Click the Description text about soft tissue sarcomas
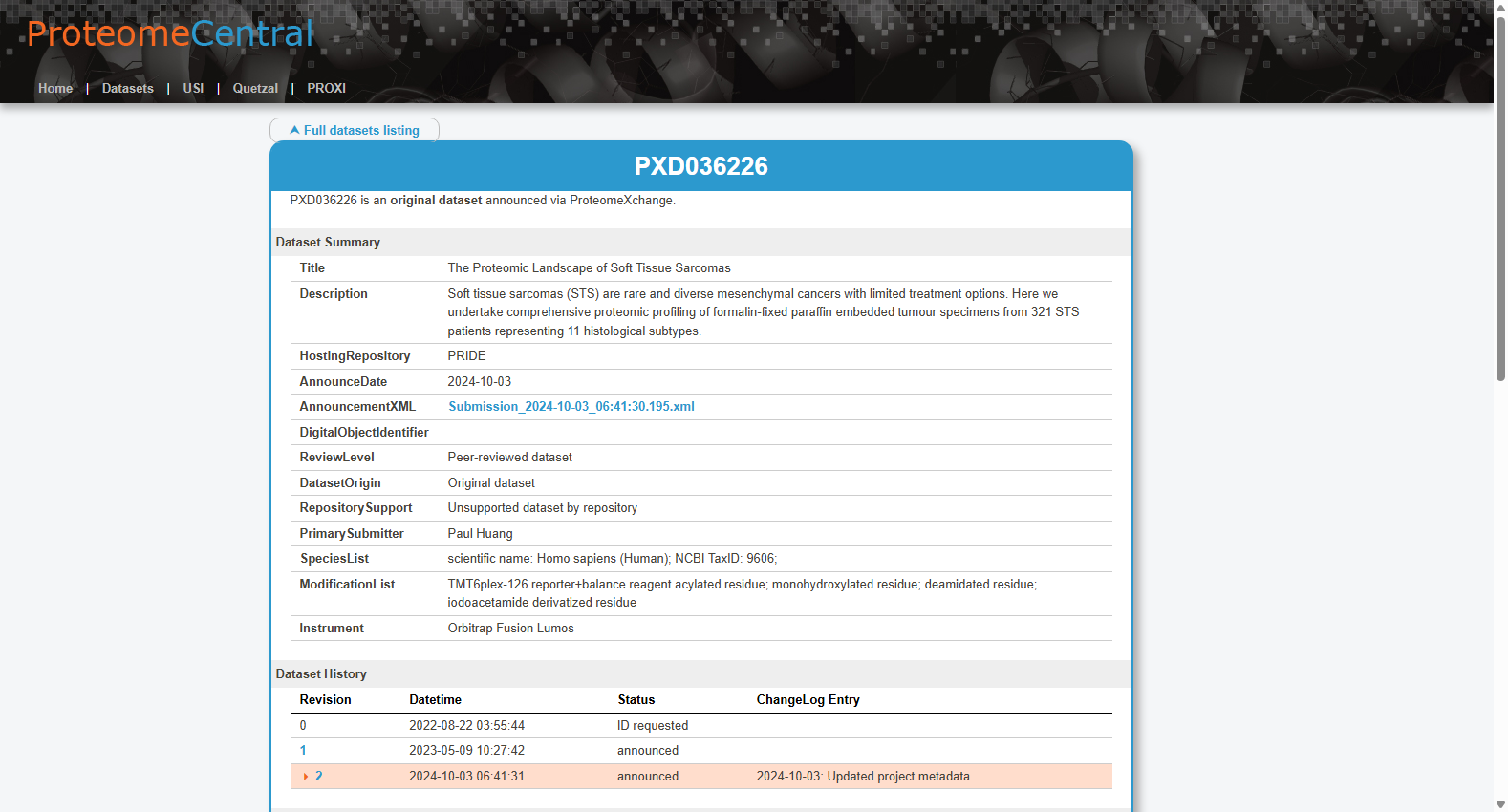 [x=764, y=312]
